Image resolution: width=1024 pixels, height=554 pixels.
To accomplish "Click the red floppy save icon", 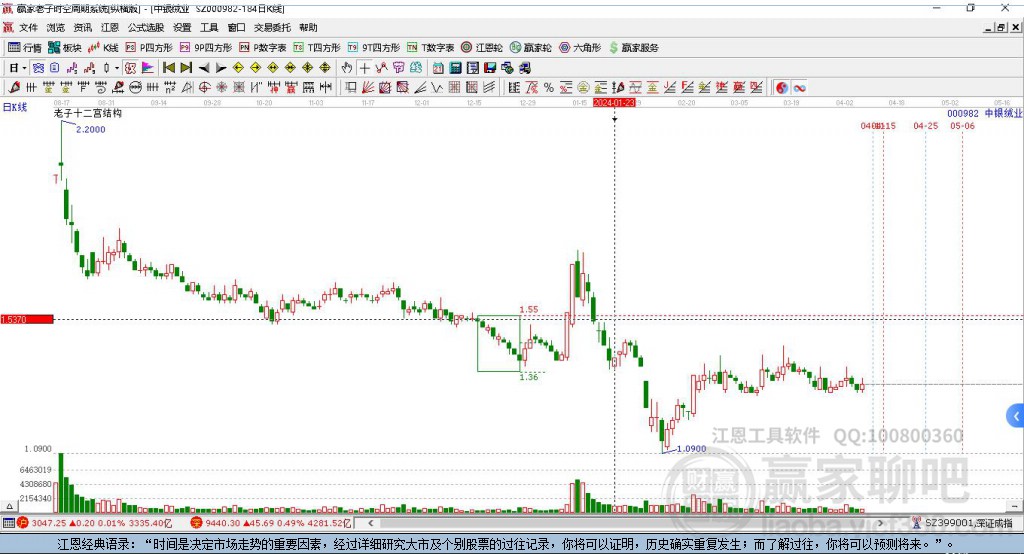I will pos(490,68).
